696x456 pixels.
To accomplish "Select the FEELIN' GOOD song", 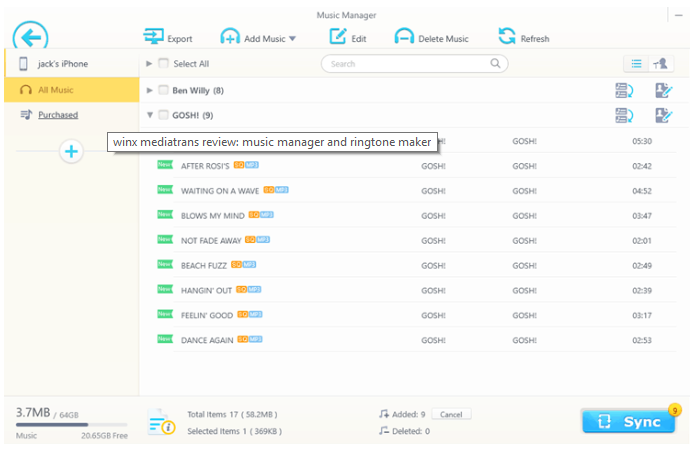I will pos(415,315).
